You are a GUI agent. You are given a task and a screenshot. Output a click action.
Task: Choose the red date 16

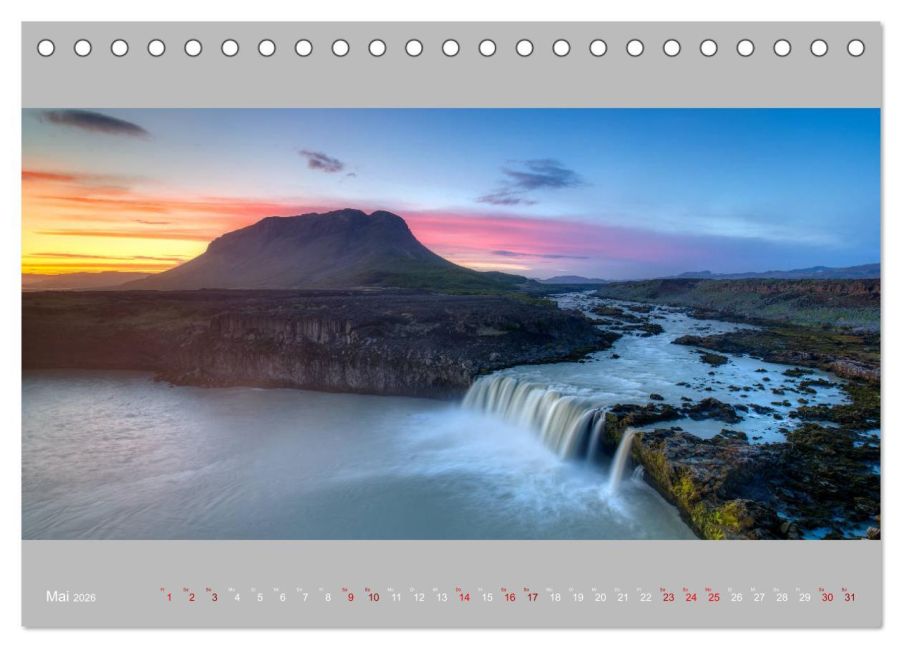pyautogui.click(x=510, y=597)
